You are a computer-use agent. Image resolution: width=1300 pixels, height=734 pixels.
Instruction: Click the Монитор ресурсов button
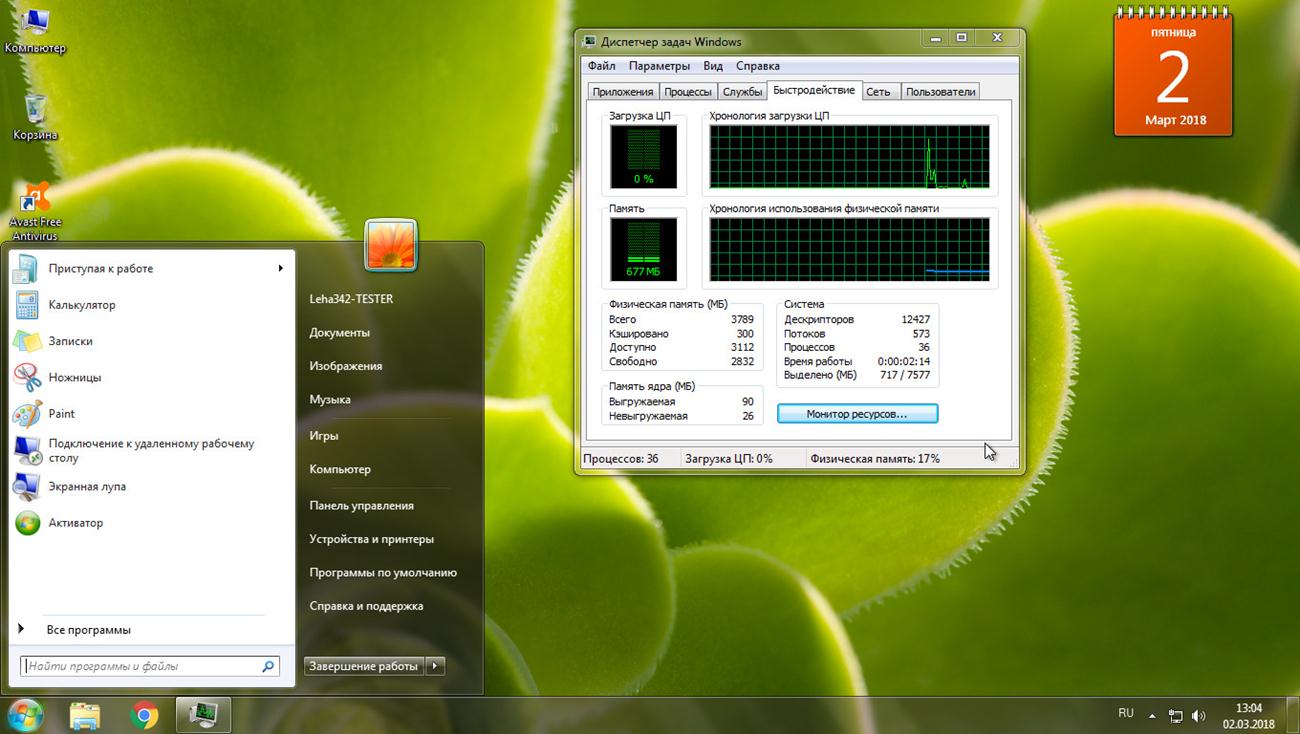click(x=857, y=414)
